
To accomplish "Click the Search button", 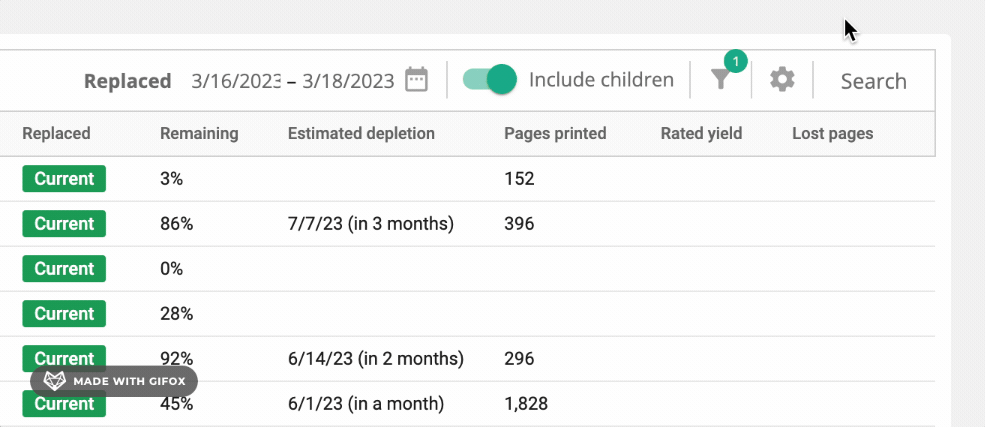I will click(873, 81).
